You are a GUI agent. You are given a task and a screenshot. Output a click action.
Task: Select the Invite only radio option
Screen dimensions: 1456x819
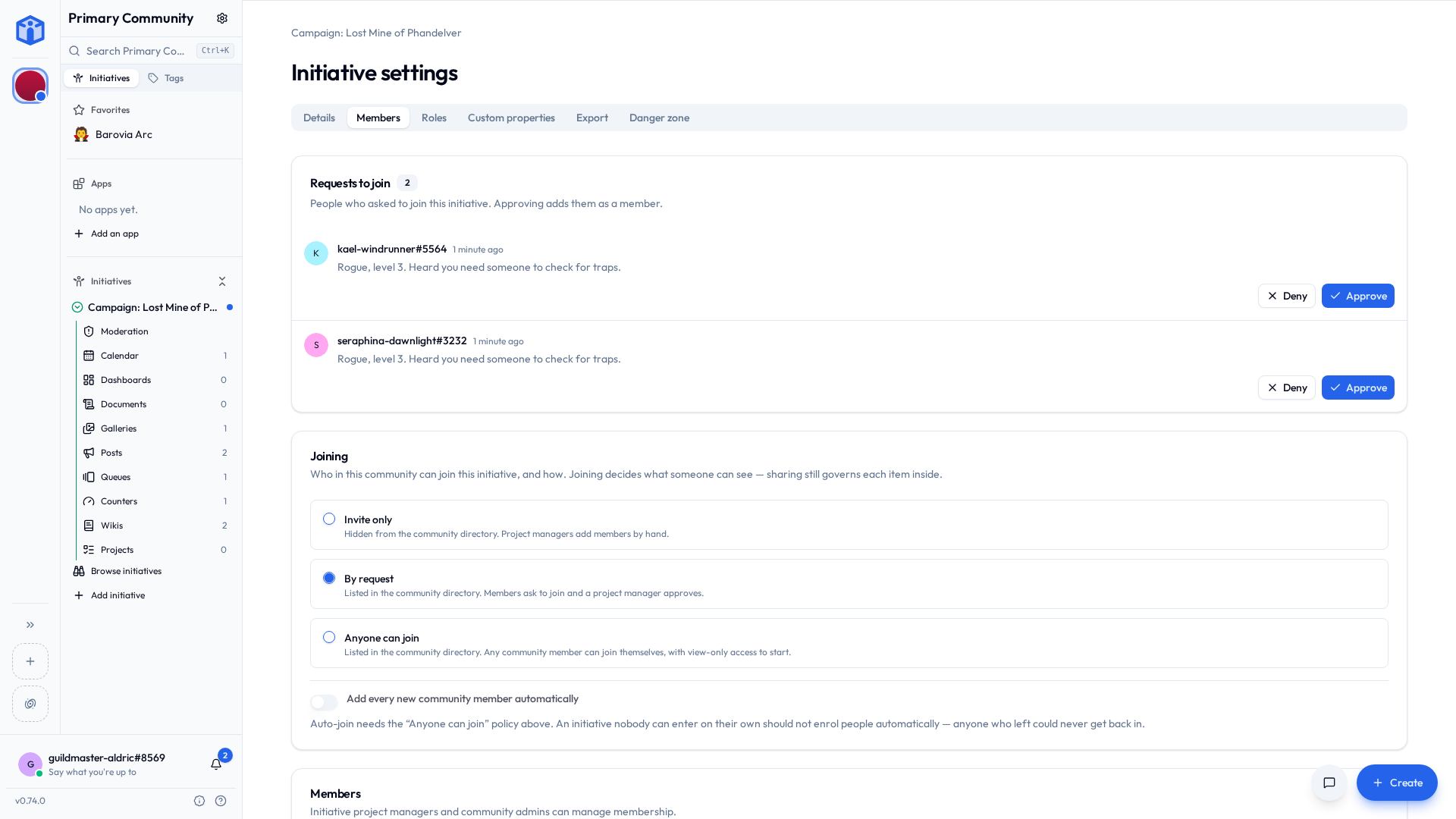click(x=329, y=519)
